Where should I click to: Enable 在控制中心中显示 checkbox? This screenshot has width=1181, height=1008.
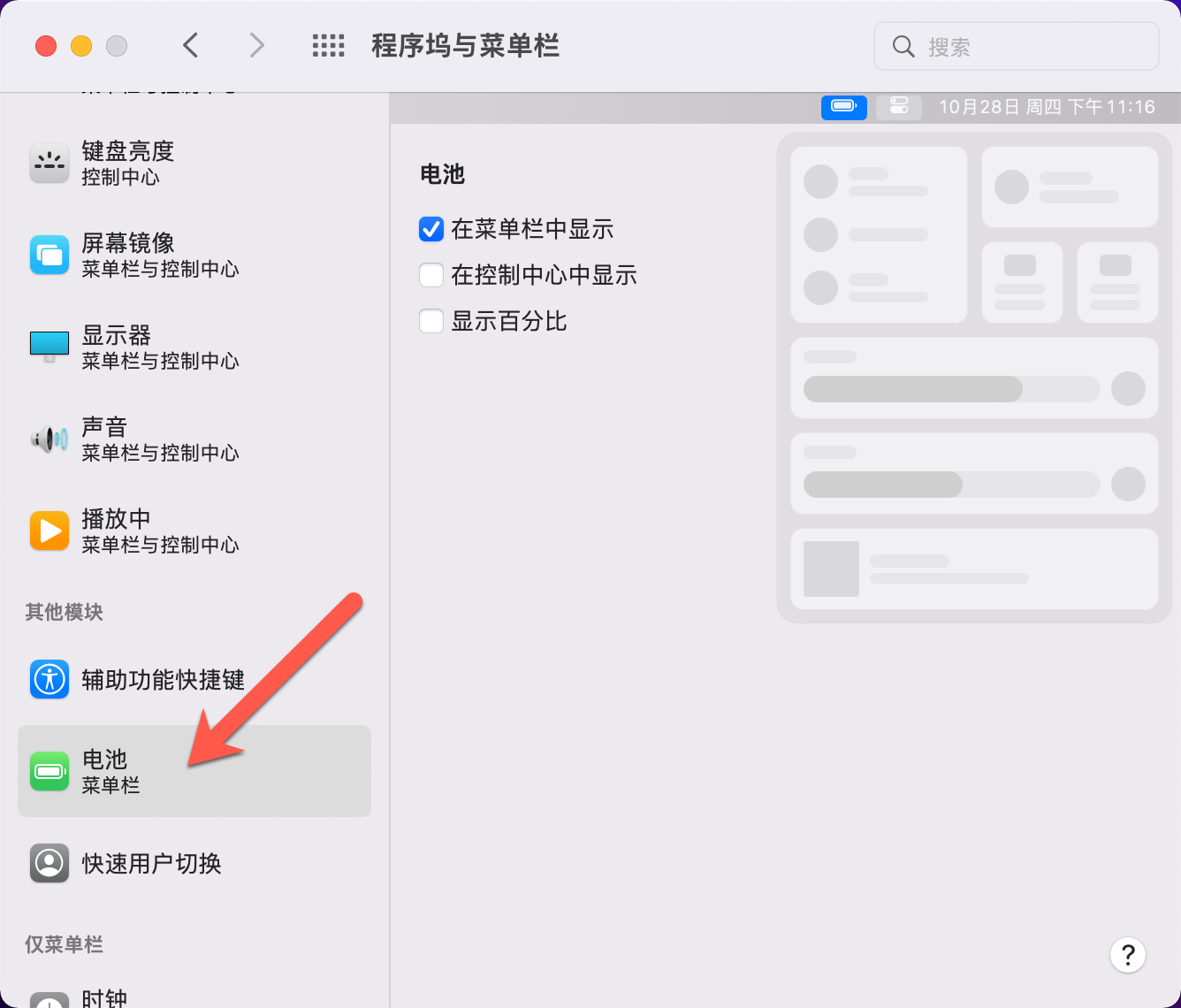point(431,275)
